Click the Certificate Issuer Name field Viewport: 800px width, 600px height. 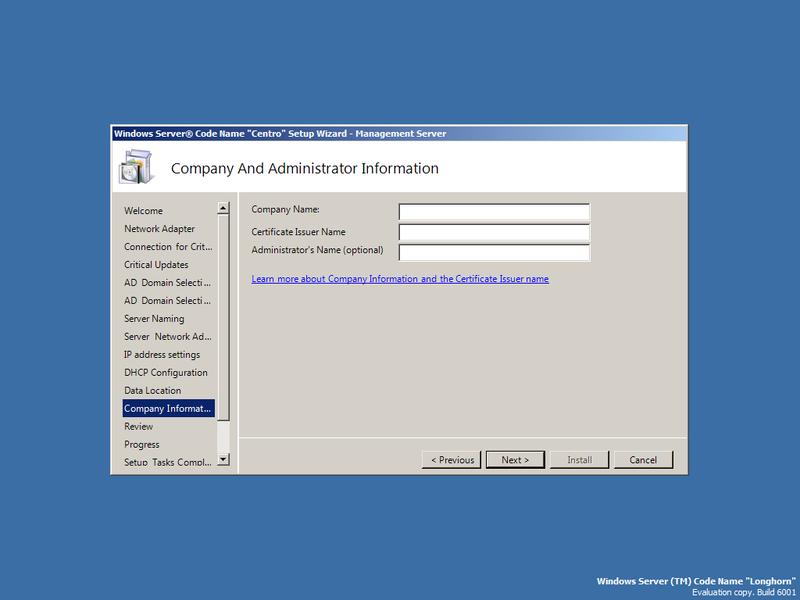[493, 231]
